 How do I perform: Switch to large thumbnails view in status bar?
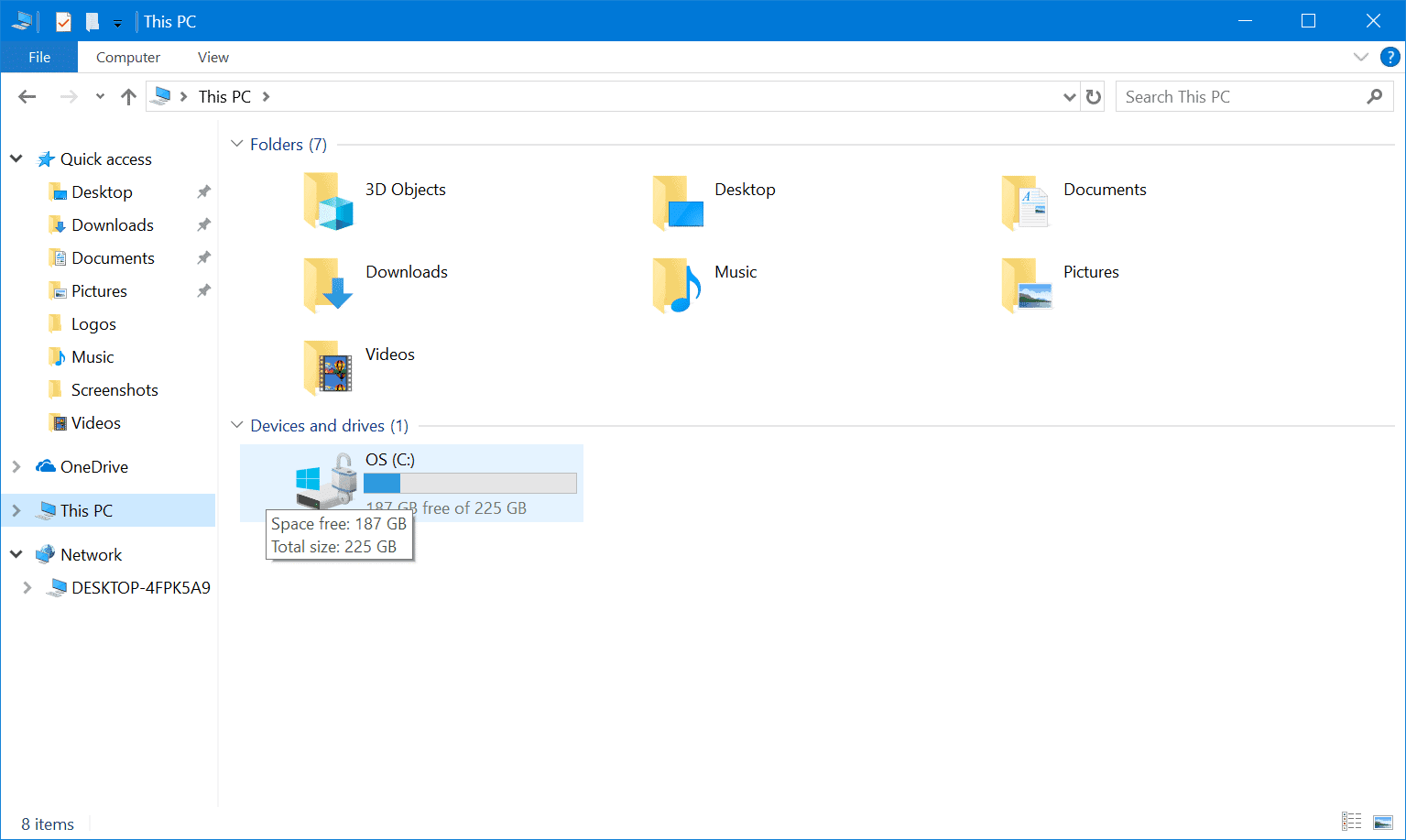(x=1383, y=822)
